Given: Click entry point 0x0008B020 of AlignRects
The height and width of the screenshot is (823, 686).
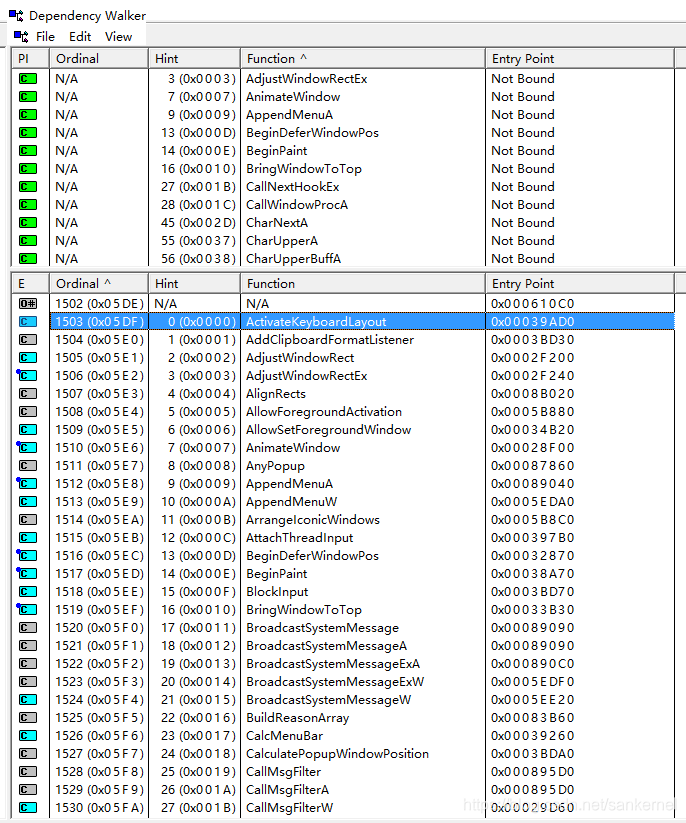Looking at the screenshot, I should (x=532, y=394).
